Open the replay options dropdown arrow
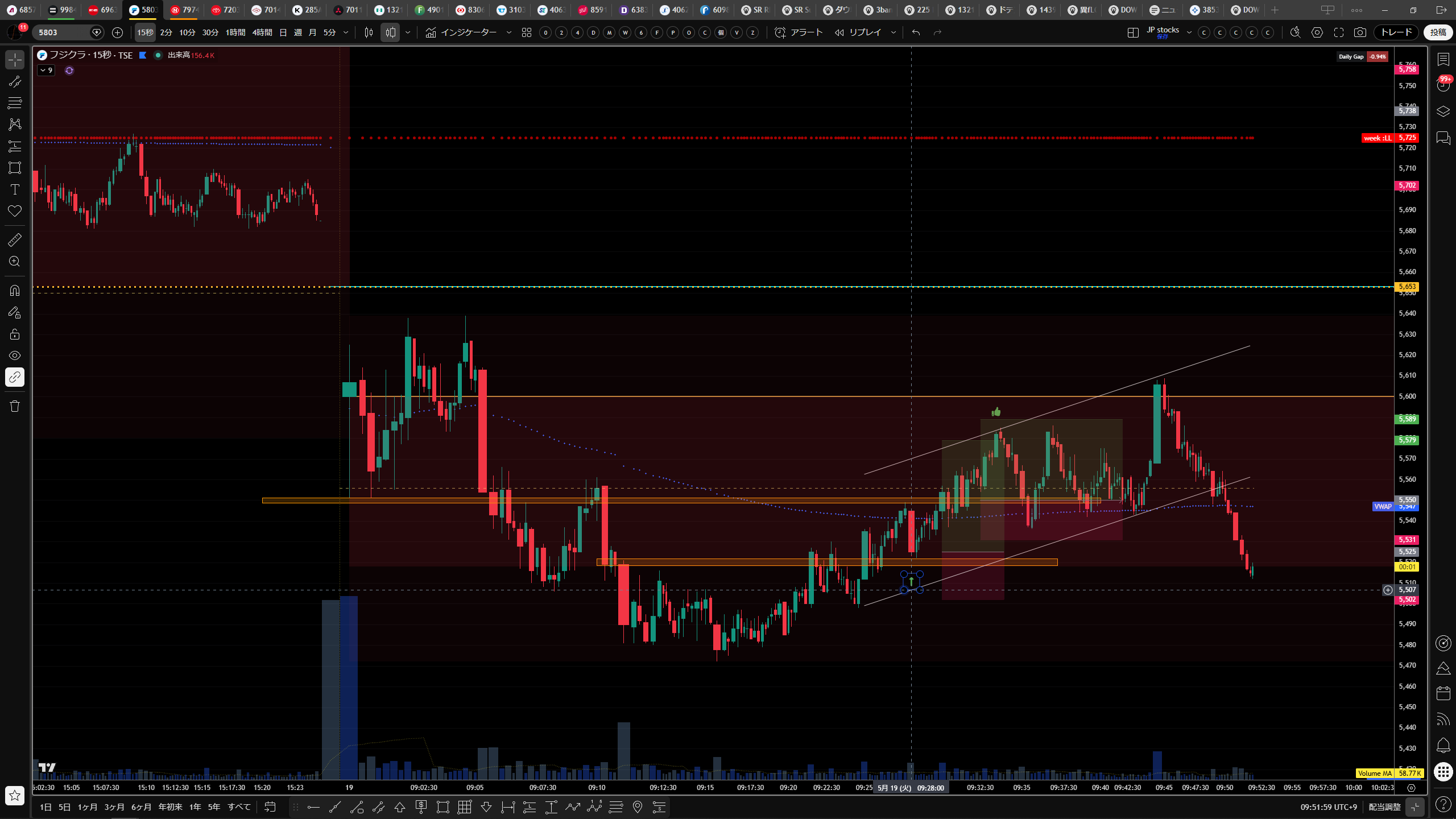The height and width of the screenshot is (819, 1456). pos(894,32)
